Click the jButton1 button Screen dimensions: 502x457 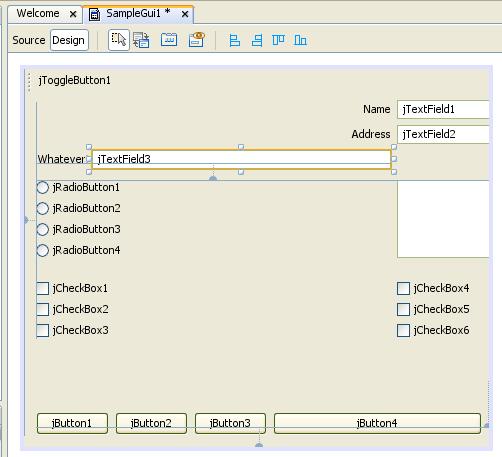(x=72, y=423)
